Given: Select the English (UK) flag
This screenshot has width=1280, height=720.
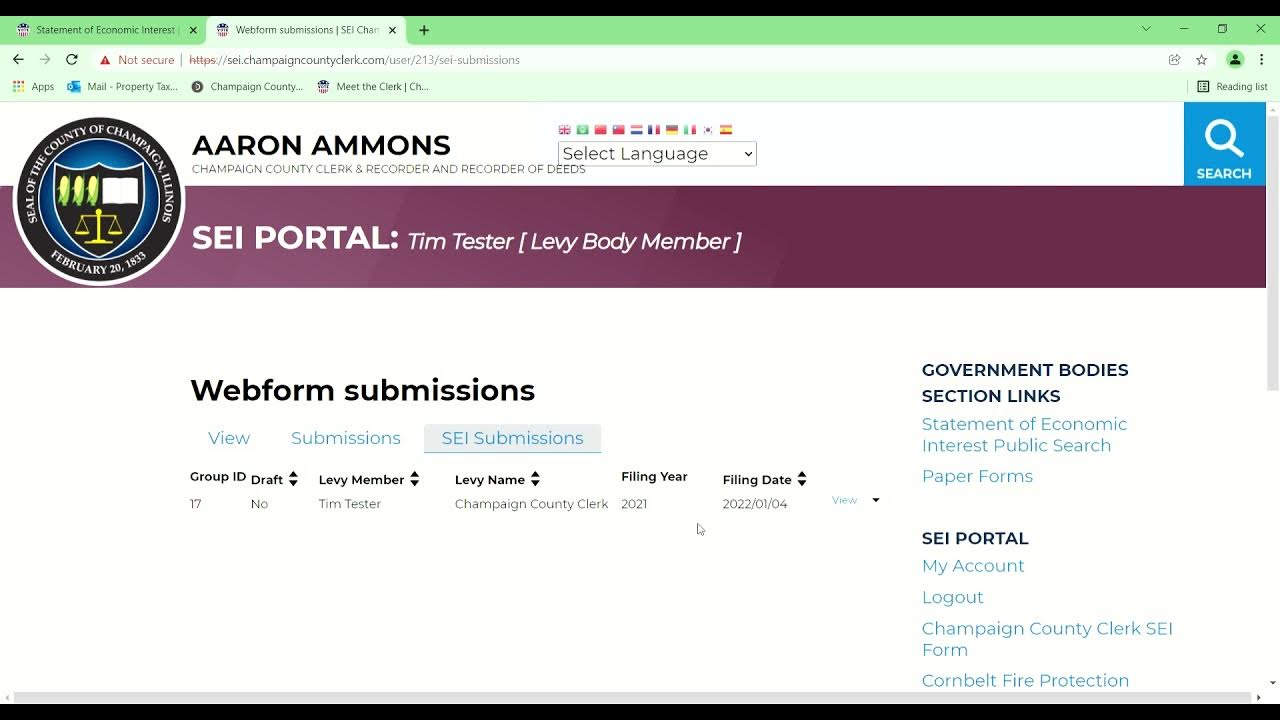Looking at the screenshot, I should [x=564, y=130].
